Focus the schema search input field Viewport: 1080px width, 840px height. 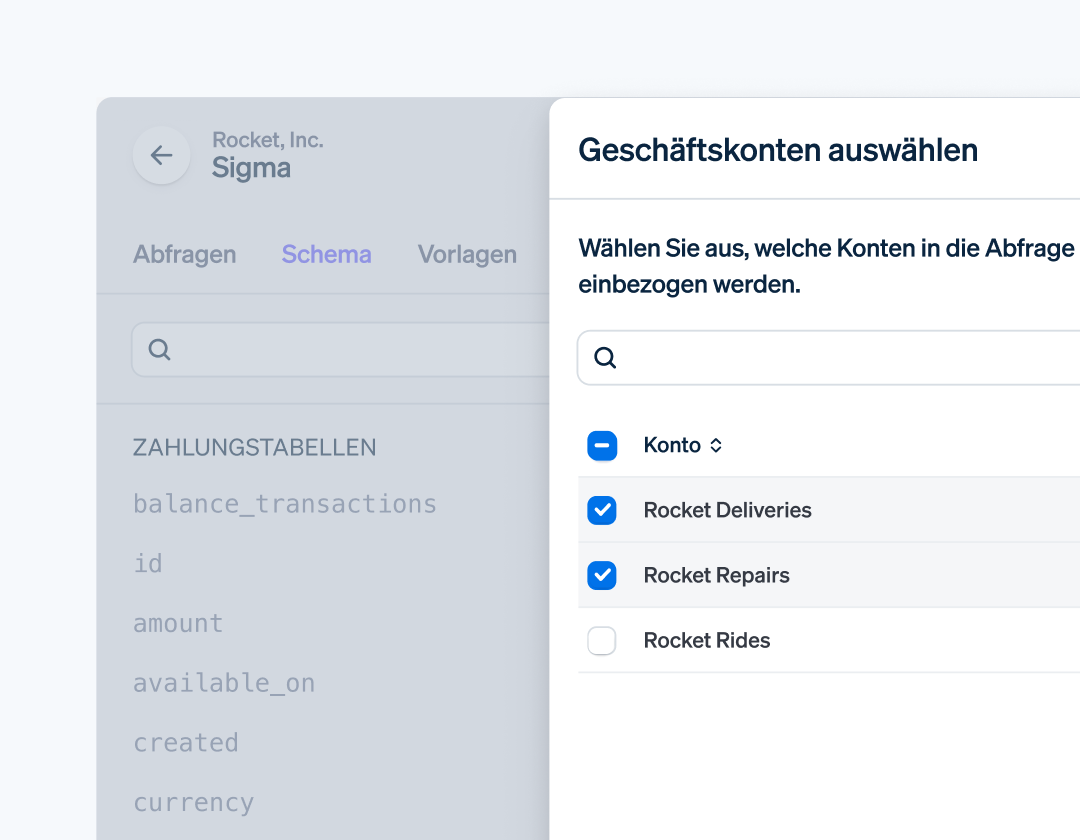pos(341,350)
